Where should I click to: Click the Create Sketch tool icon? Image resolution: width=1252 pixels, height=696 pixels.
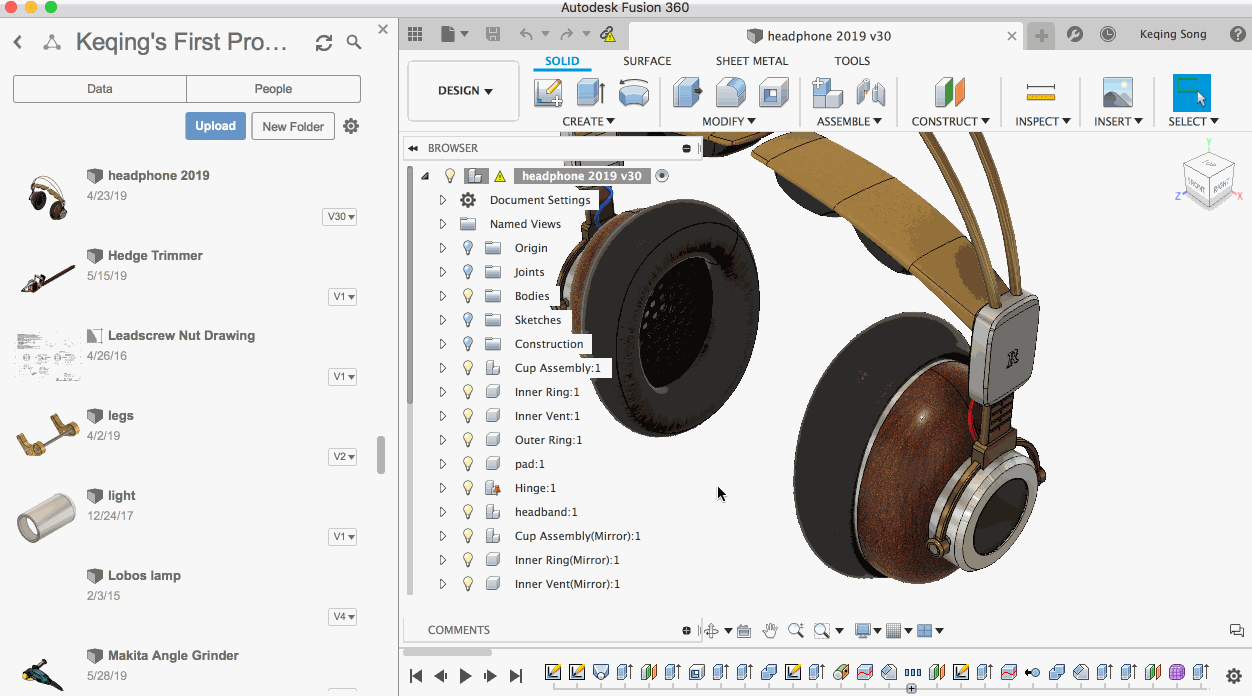pos(548,93)
